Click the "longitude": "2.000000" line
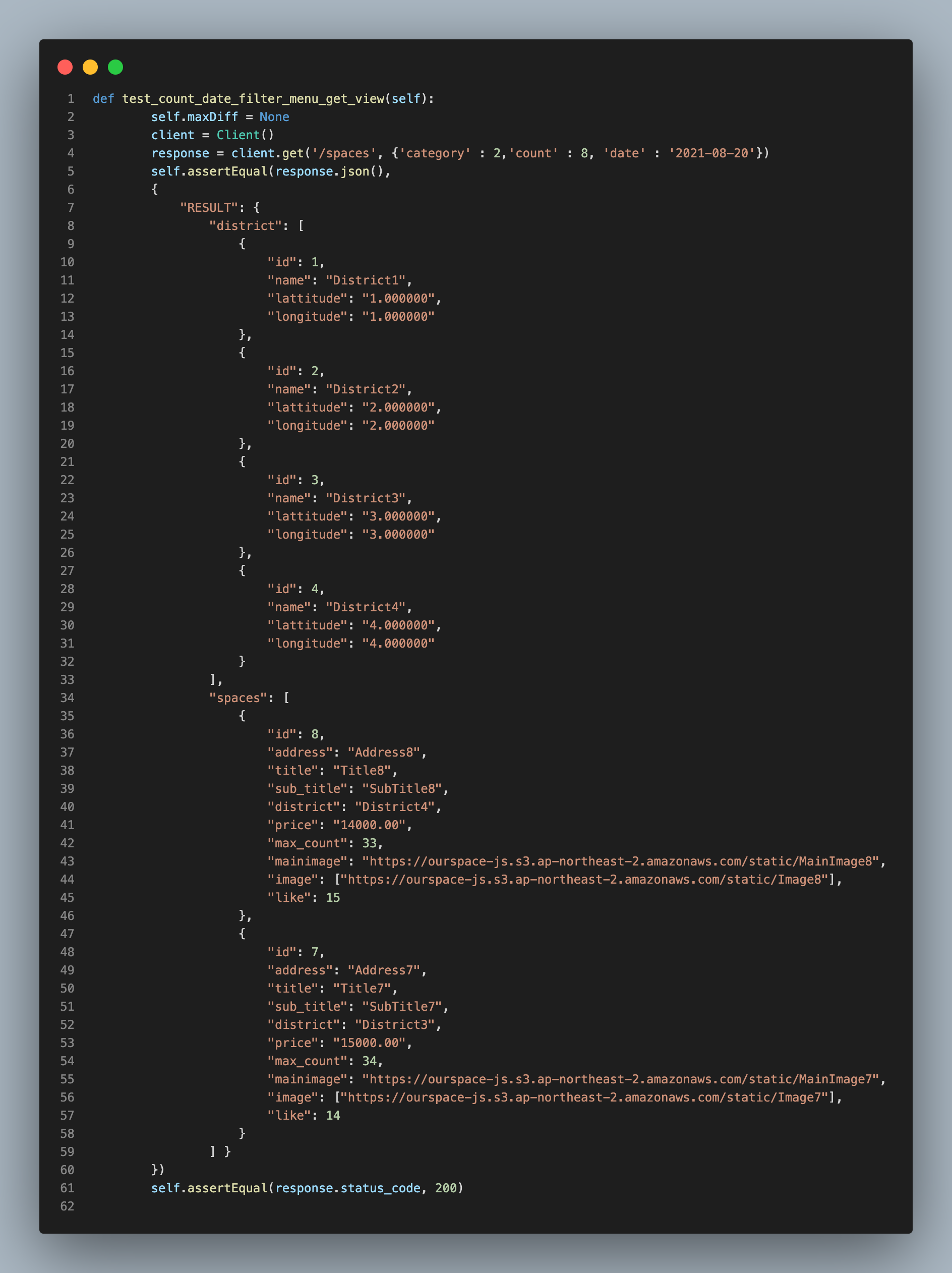Screen dimensions: 952x1273 point(351,426)
